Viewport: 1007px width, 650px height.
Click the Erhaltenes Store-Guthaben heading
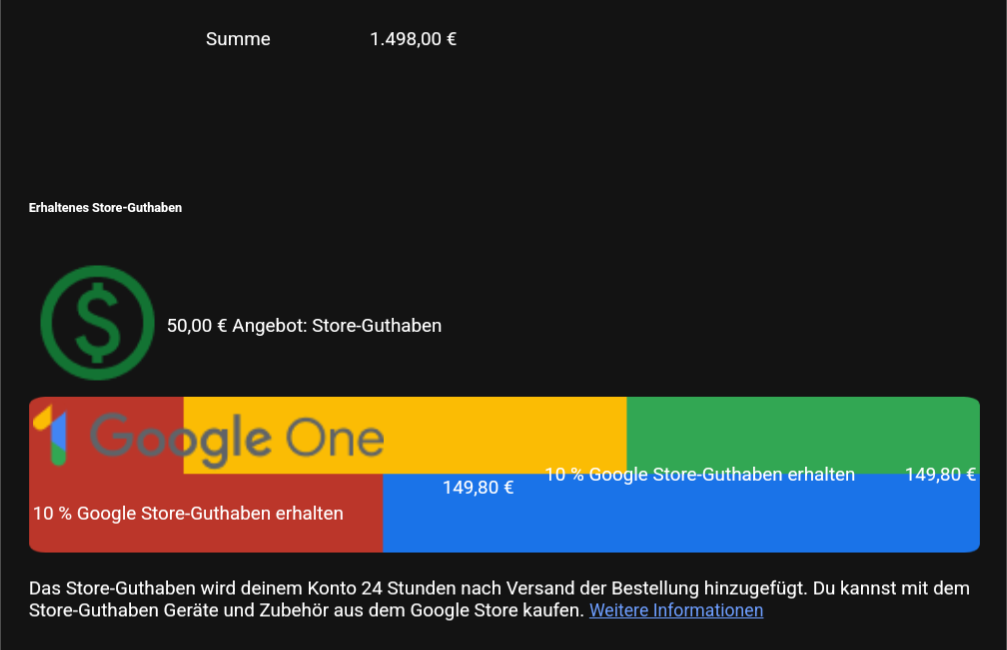click(105, 207)
